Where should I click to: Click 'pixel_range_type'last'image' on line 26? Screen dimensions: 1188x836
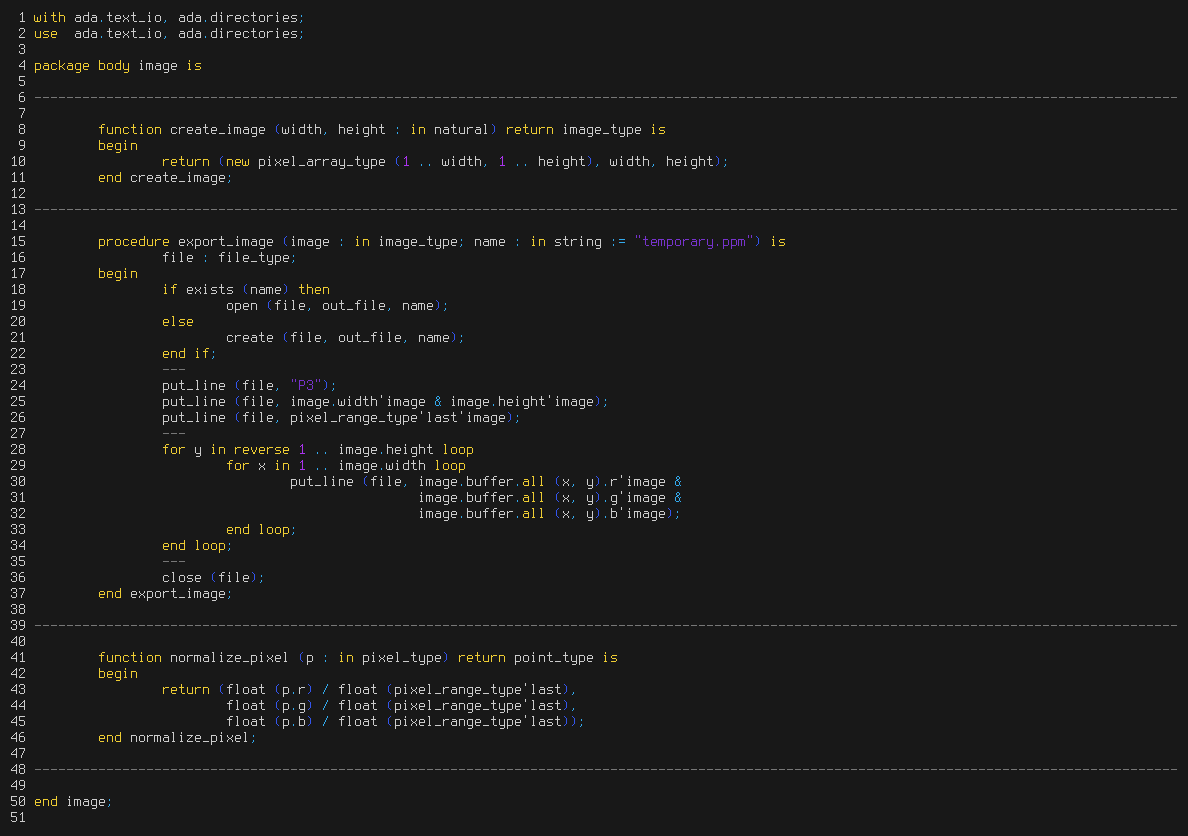(398, 418)
